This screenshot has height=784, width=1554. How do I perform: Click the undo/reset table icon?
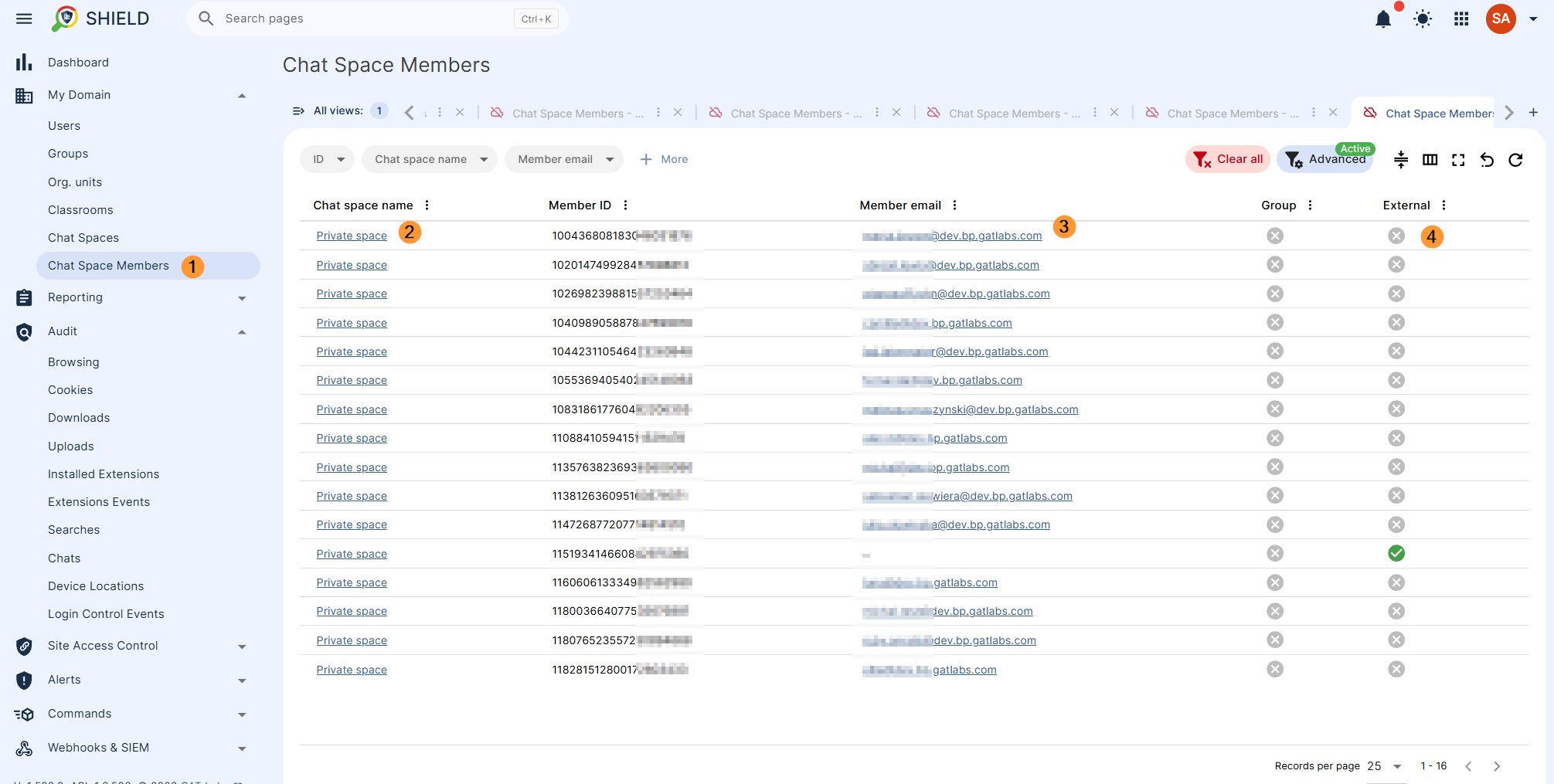click(1487, 160)
